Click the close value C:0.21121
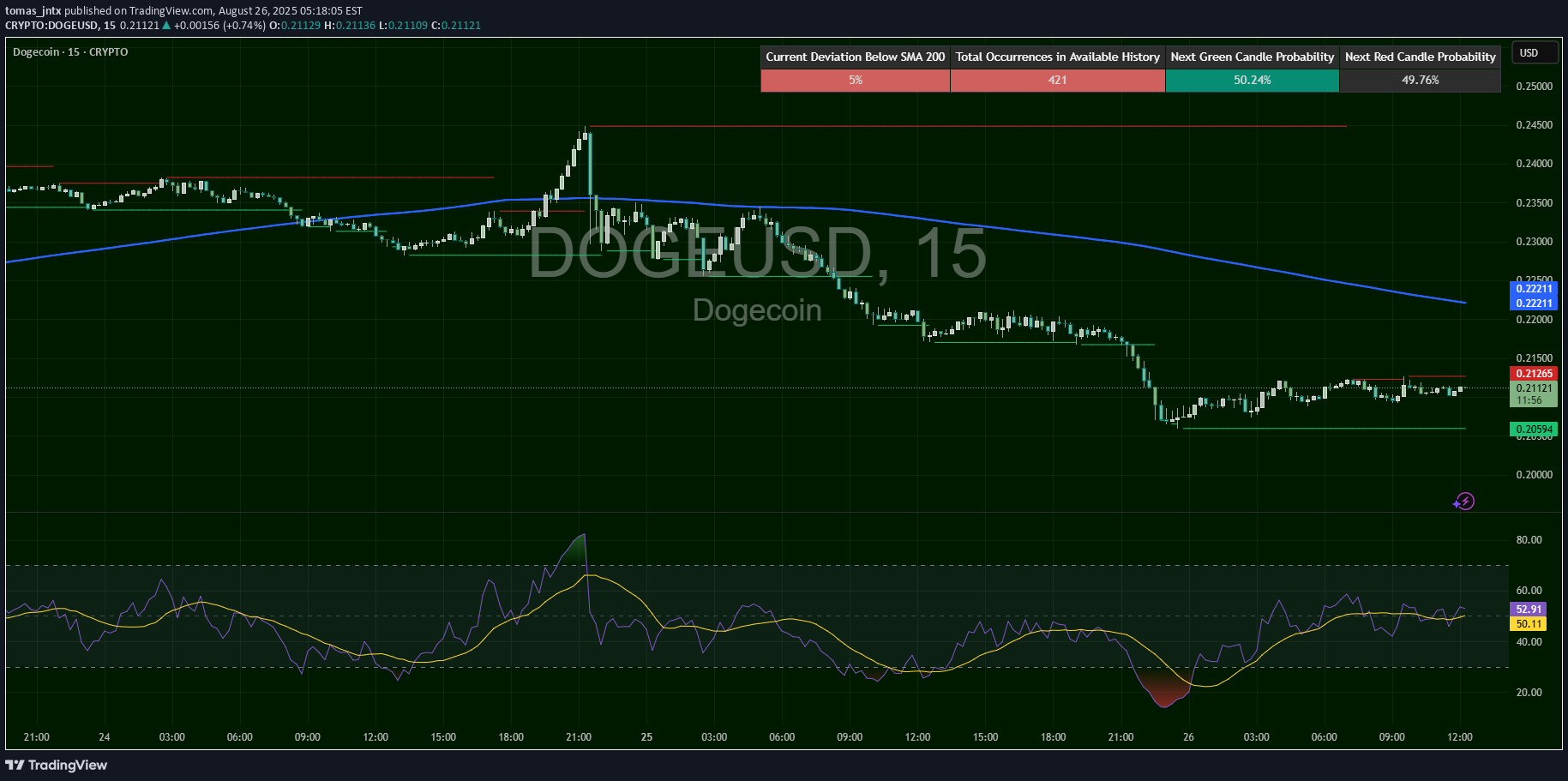1568x781 pixels. [x=456, y=26]
